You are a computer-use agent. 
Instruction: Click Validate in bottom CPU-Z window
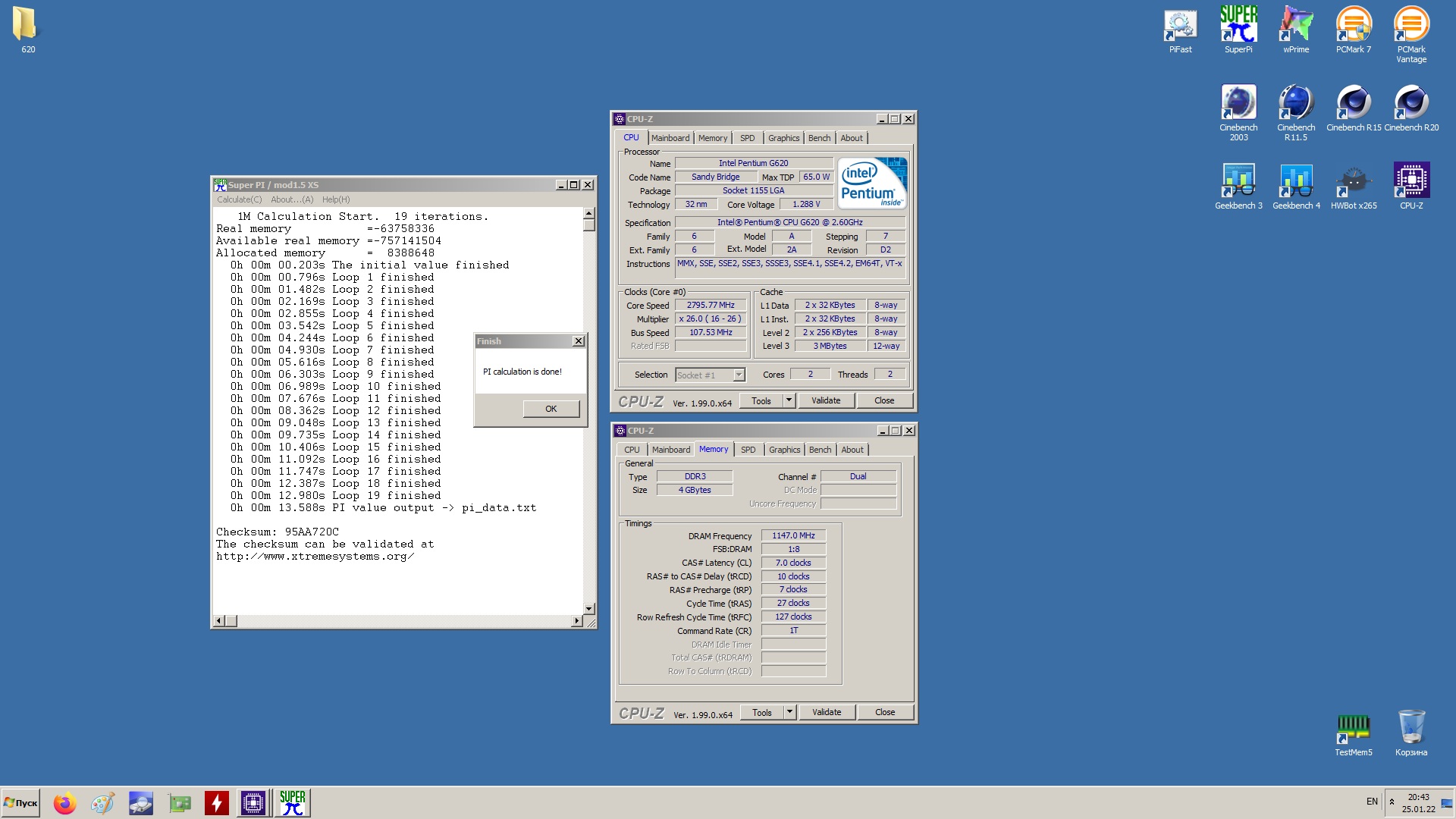[827, 713]
